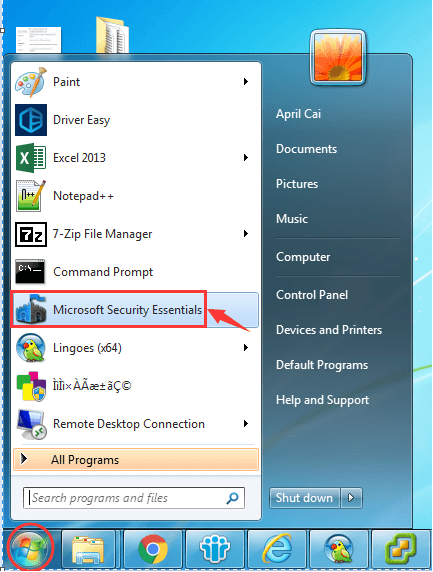433x572 pixels.
Task: Click the Search programs and files box
Action: point(134,498)
